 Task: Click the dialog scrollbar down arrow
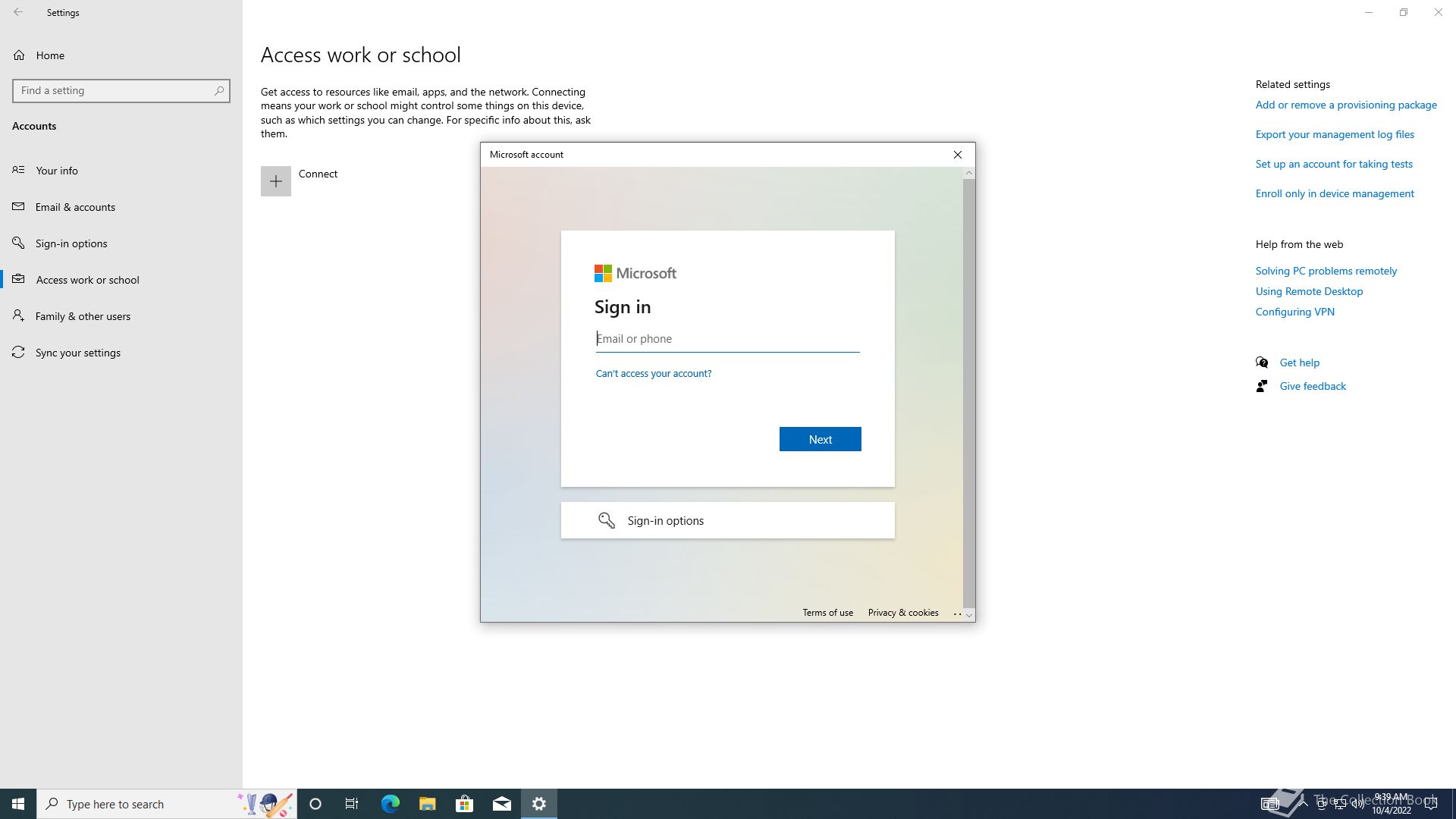click(x=968, y=616)
